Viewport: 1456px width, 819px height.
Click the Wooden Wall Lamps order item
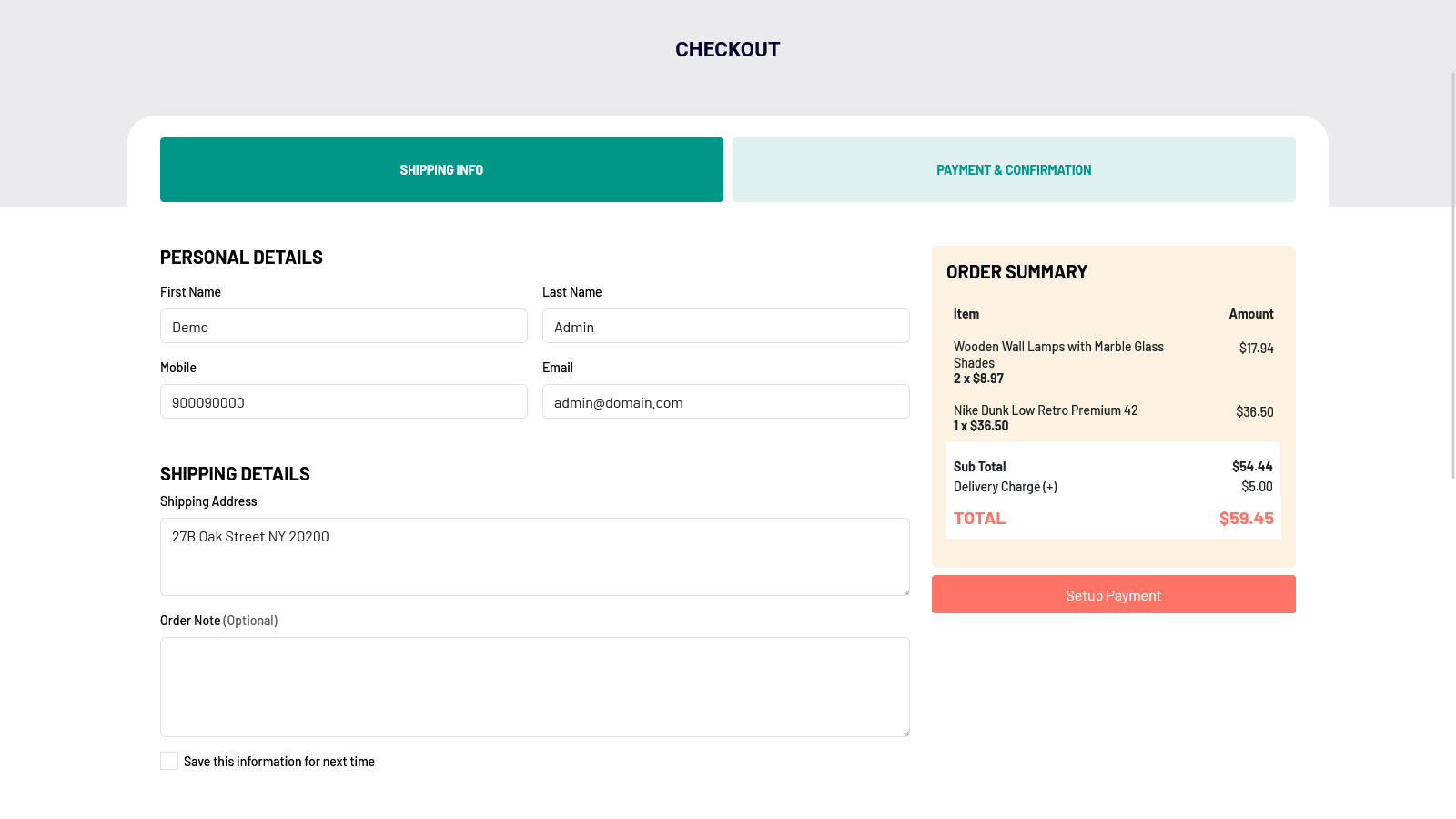click(x=1058, y=362)
